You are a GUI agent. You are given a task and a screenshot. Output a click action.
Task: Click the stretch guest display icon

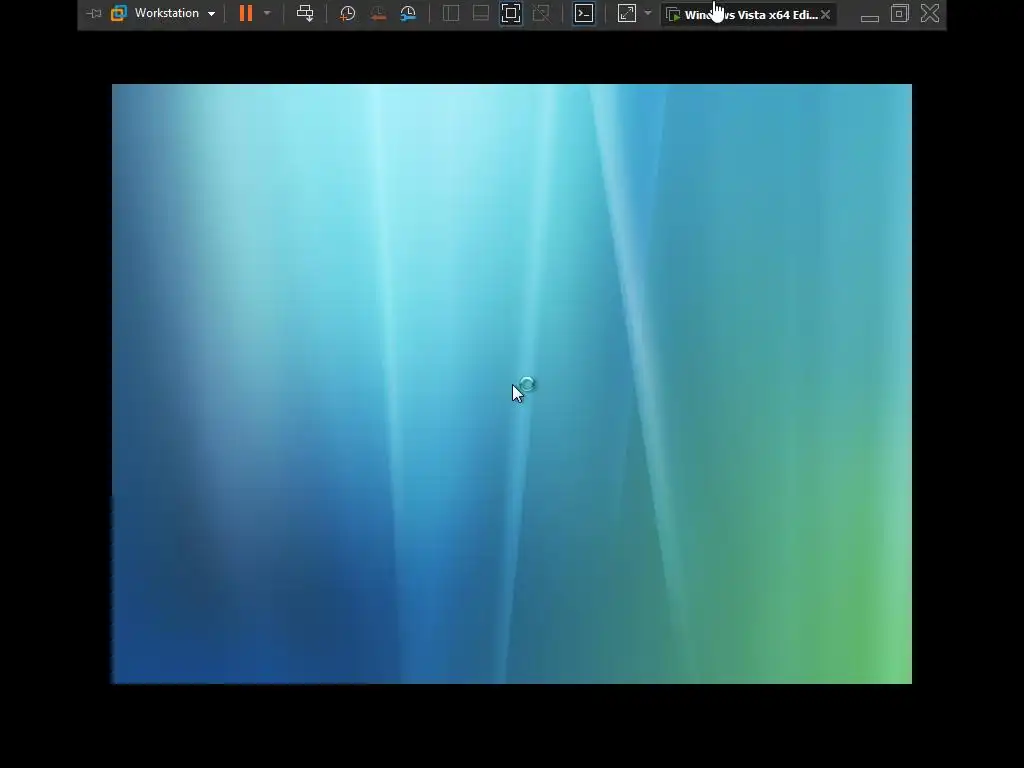[x=627, y=13]
